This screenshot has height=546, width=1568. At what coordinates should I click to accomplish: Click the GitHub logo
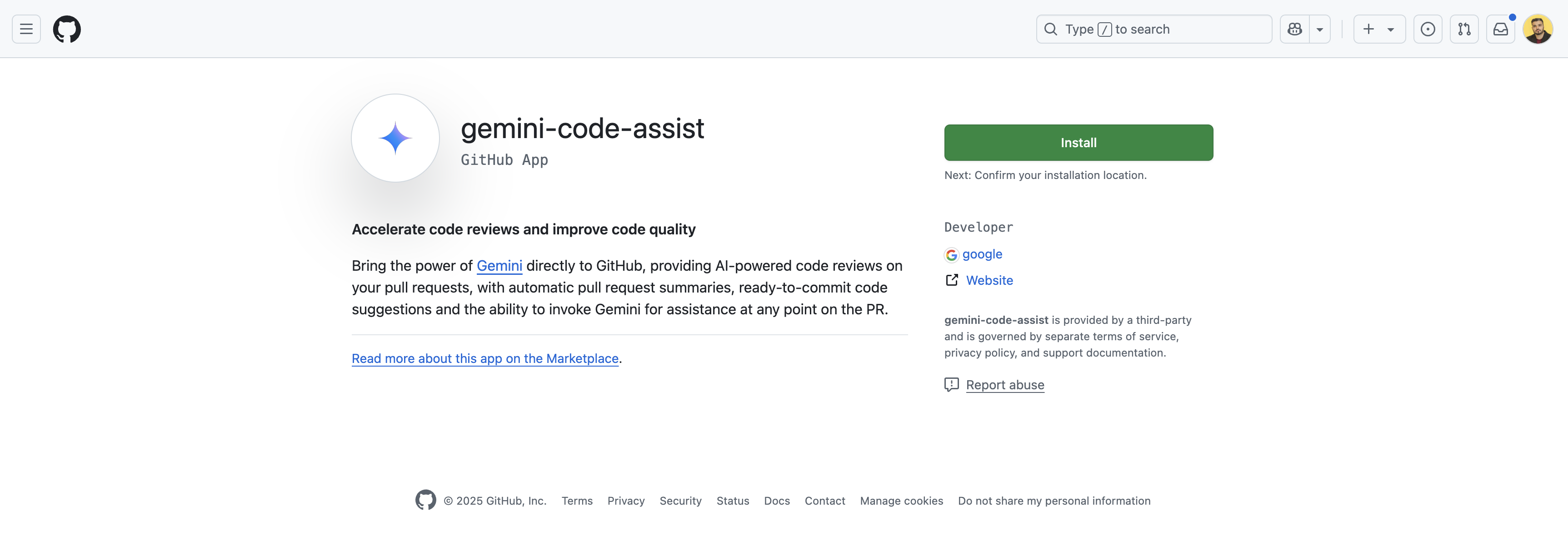point(66,29)
